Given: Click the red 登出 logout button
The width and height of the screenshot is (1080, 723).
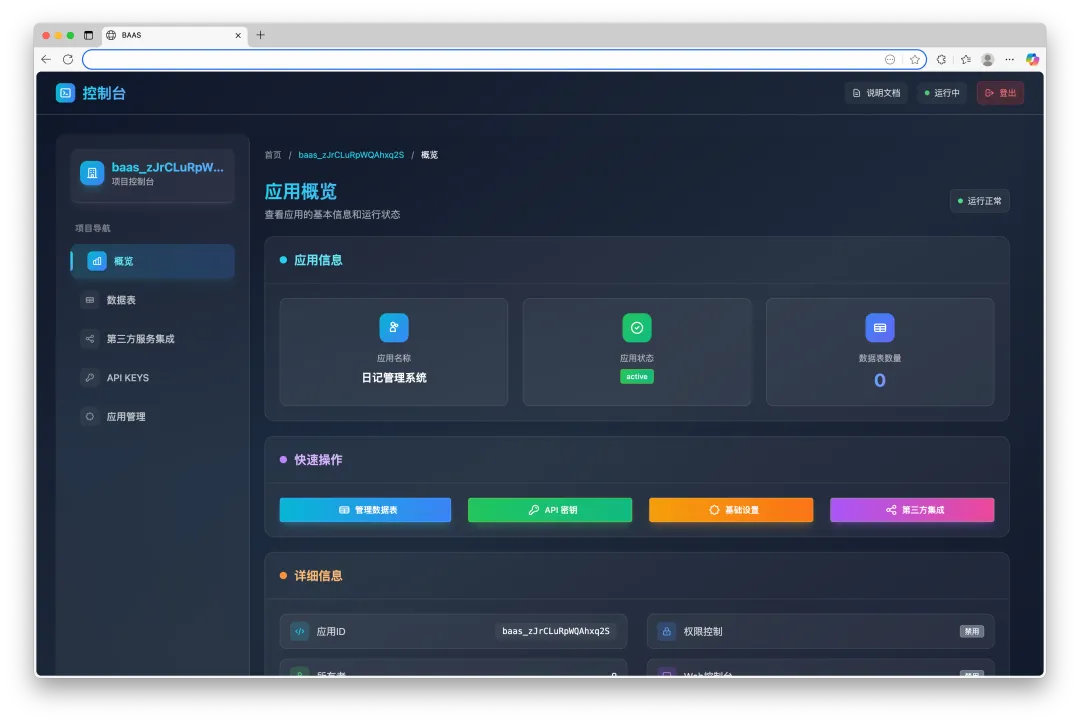Looking at the screenshot, I should coord(1000,93).
